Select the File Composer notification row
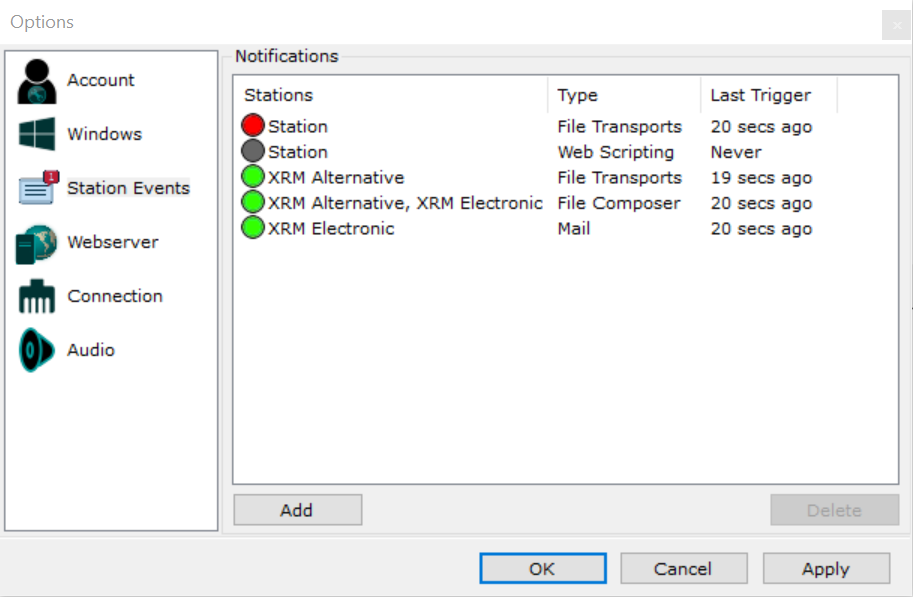 (618, 203)
